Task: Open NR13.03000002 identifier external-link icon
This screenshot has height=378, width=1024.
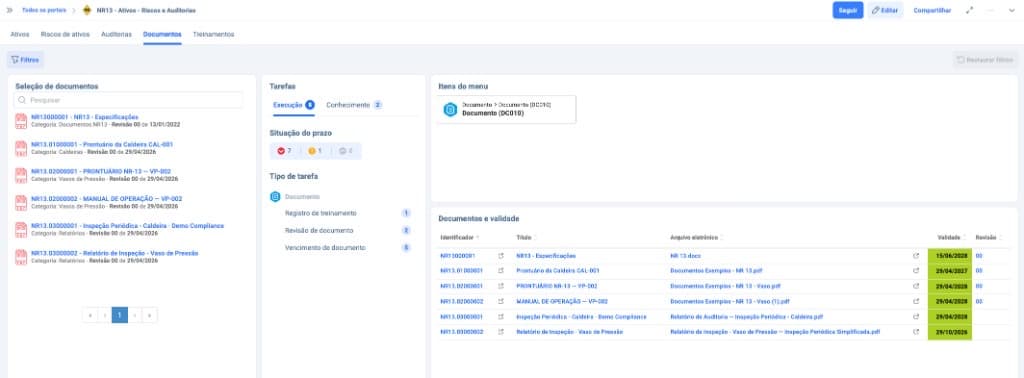Action: (501, 332)
